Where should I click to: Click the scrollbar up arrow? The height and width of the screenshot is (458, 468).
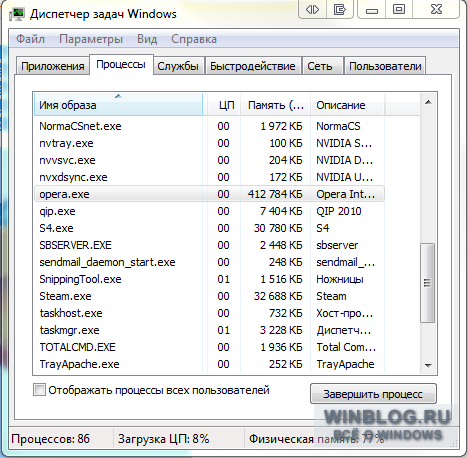428,102
